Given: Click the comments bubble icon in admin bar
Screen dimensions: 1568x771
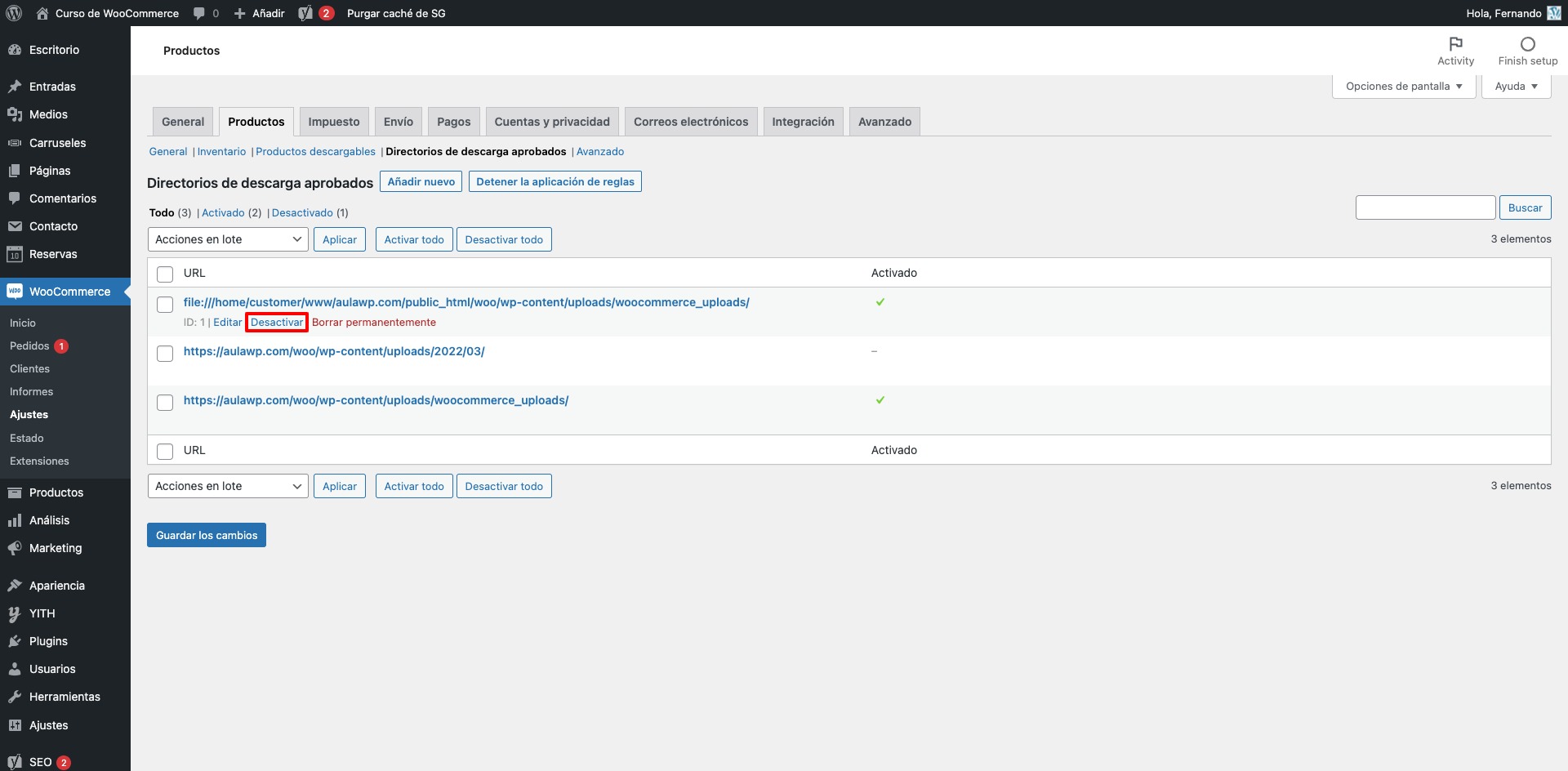Looking at the screenshot, I should 199,13.
